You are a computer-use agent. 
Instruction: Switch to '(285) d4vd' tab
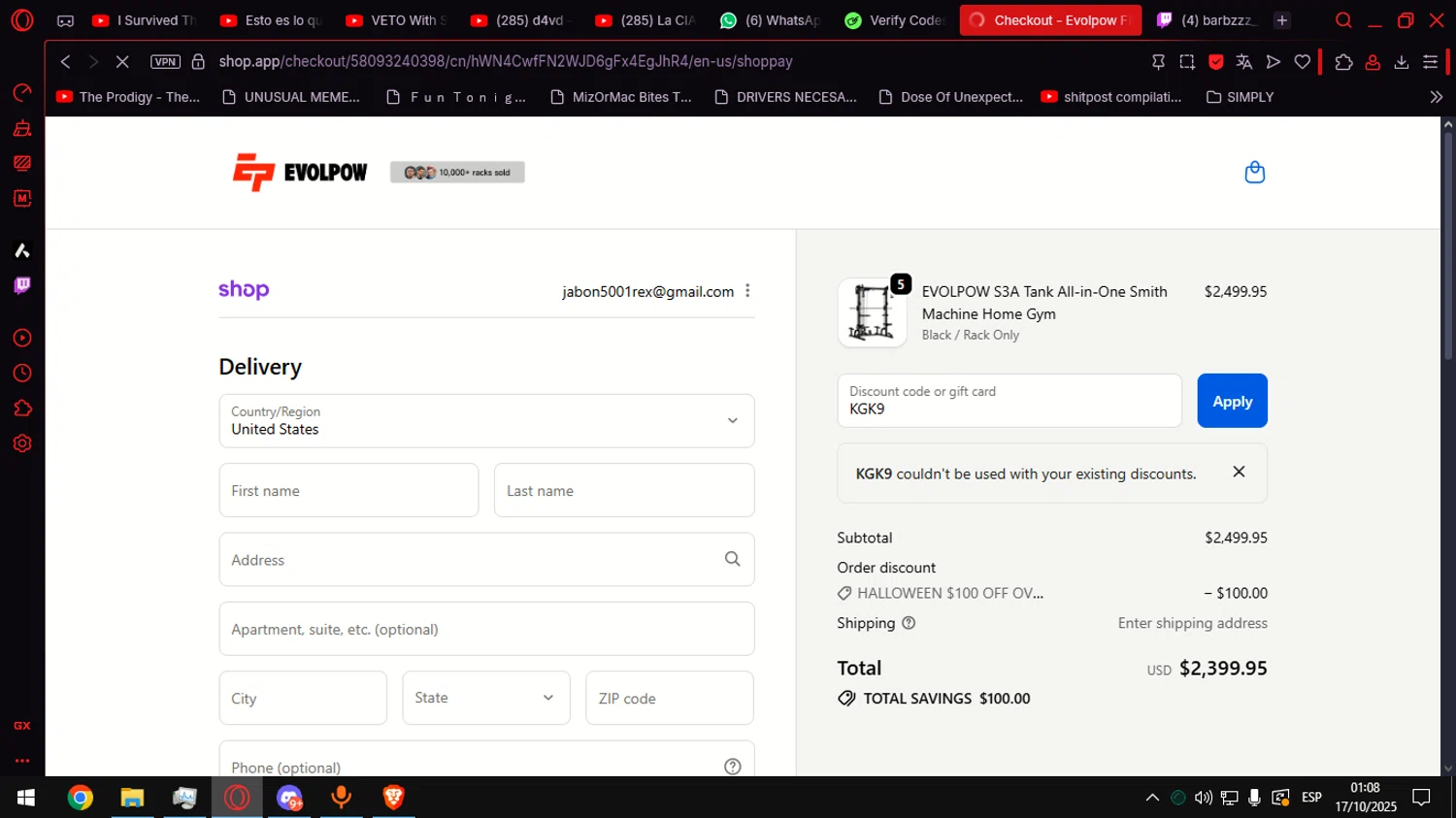(x=521, y=20)
